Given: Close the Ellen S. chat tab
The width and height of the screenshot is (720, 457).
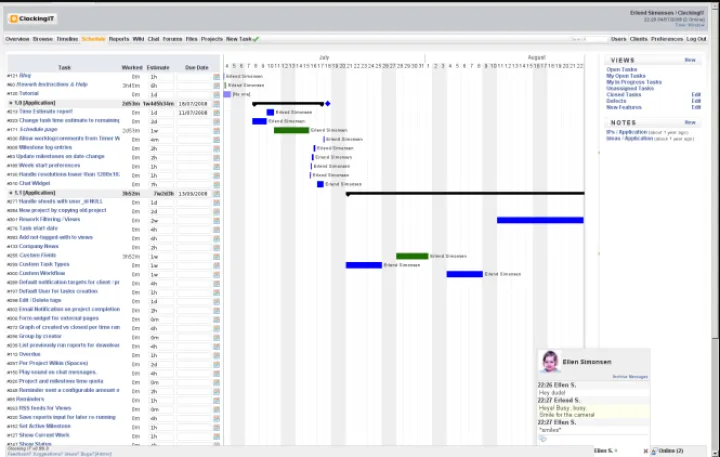Looking at the screenshot, I should [646, 451].
